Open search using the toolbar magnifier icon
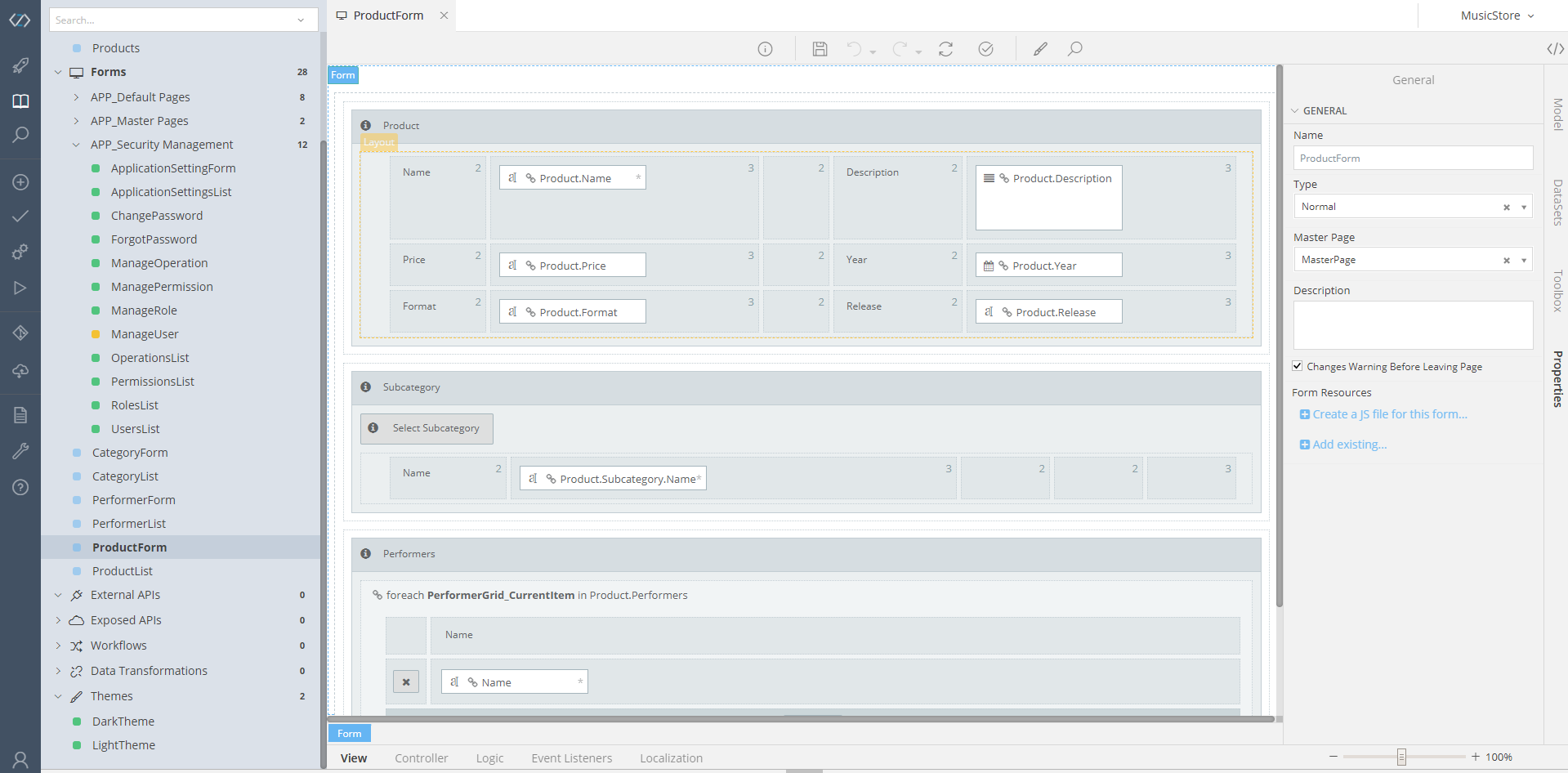This screenshot has width=1568, height=773. [1074, 48]
